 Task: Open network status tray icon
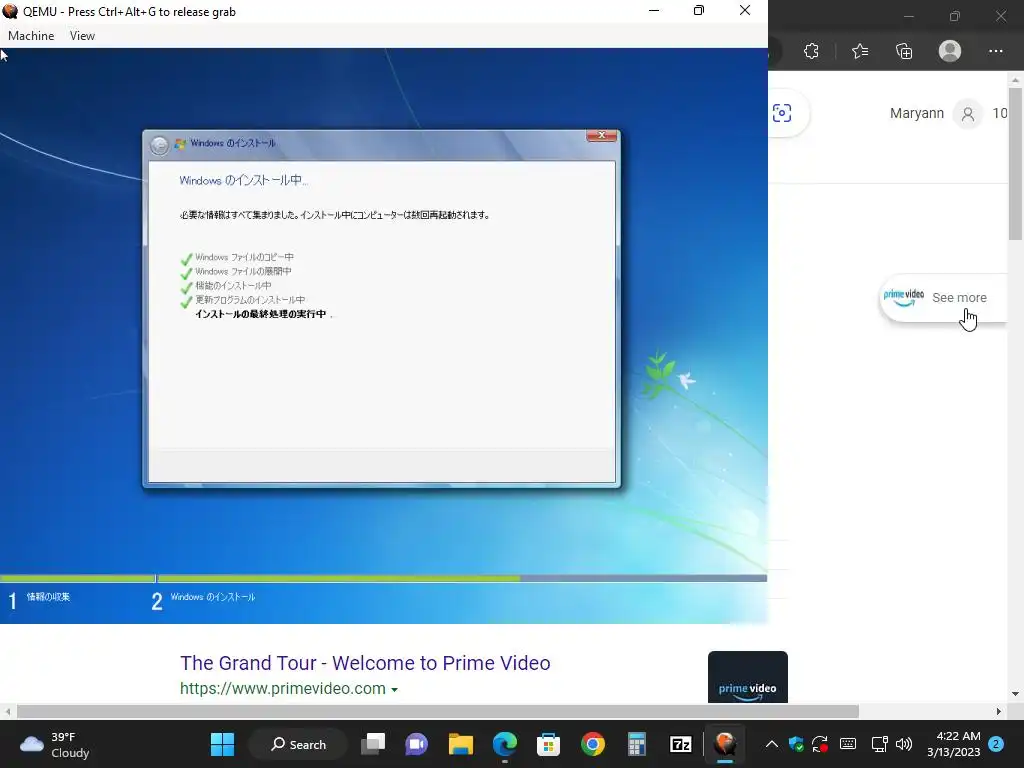pyautogui.click(x=879, y=744)
